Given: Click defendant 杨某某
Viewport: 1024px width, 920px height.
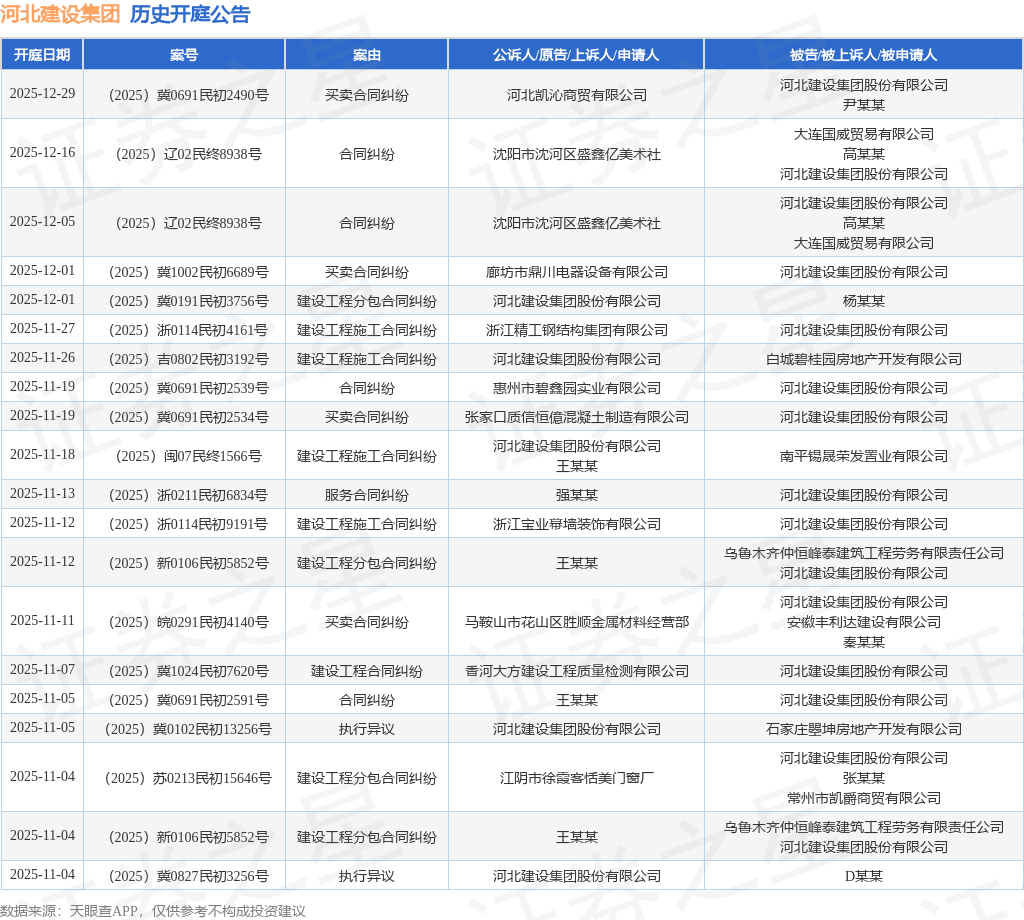Looking at the screenshot, I should coord(863,301).
